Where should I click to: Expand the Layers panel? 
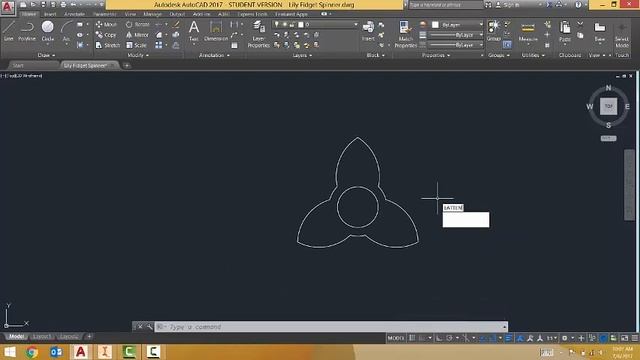click(302, 55)
